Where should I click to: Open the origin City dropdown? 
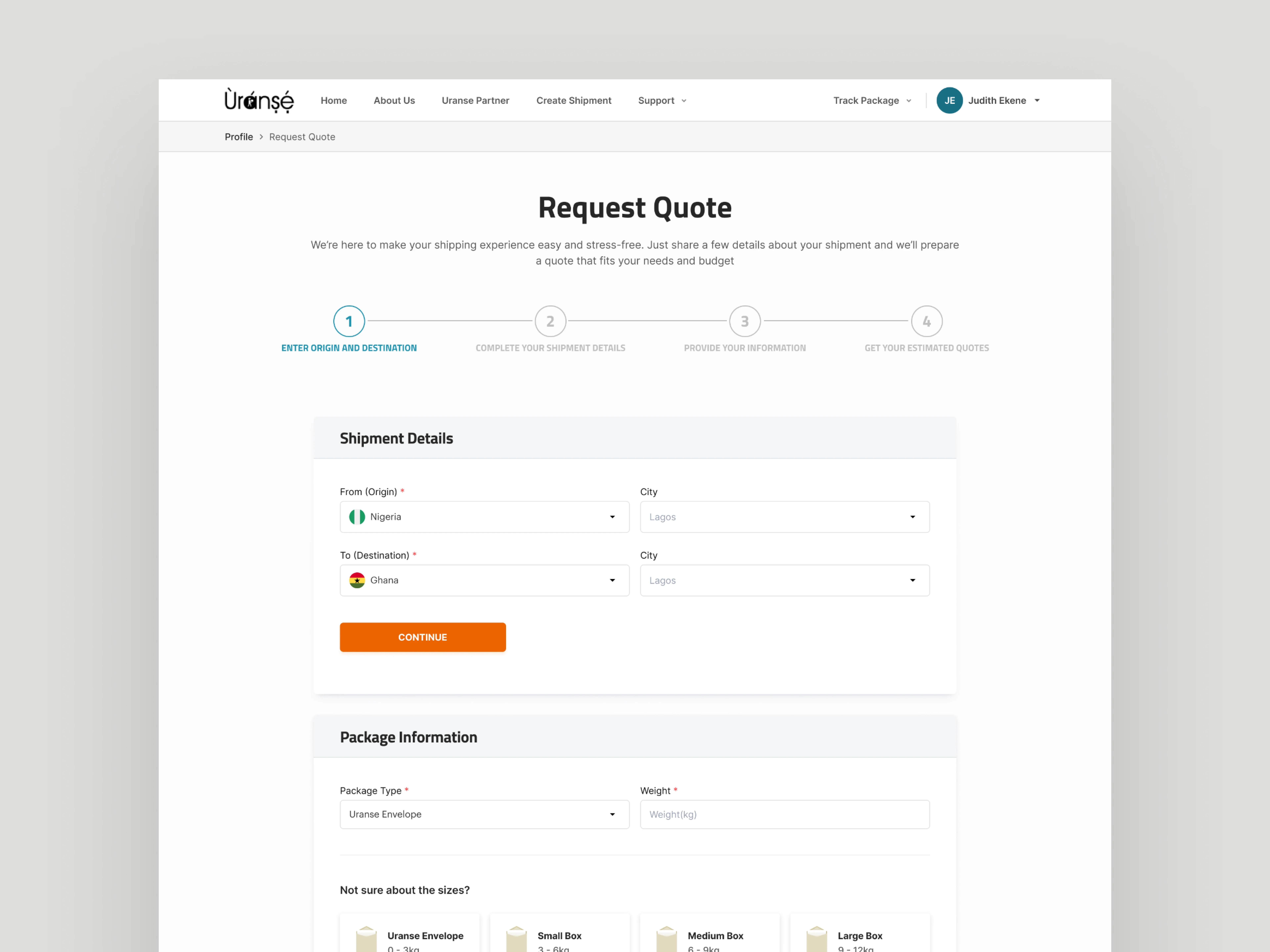coord(785,517)
